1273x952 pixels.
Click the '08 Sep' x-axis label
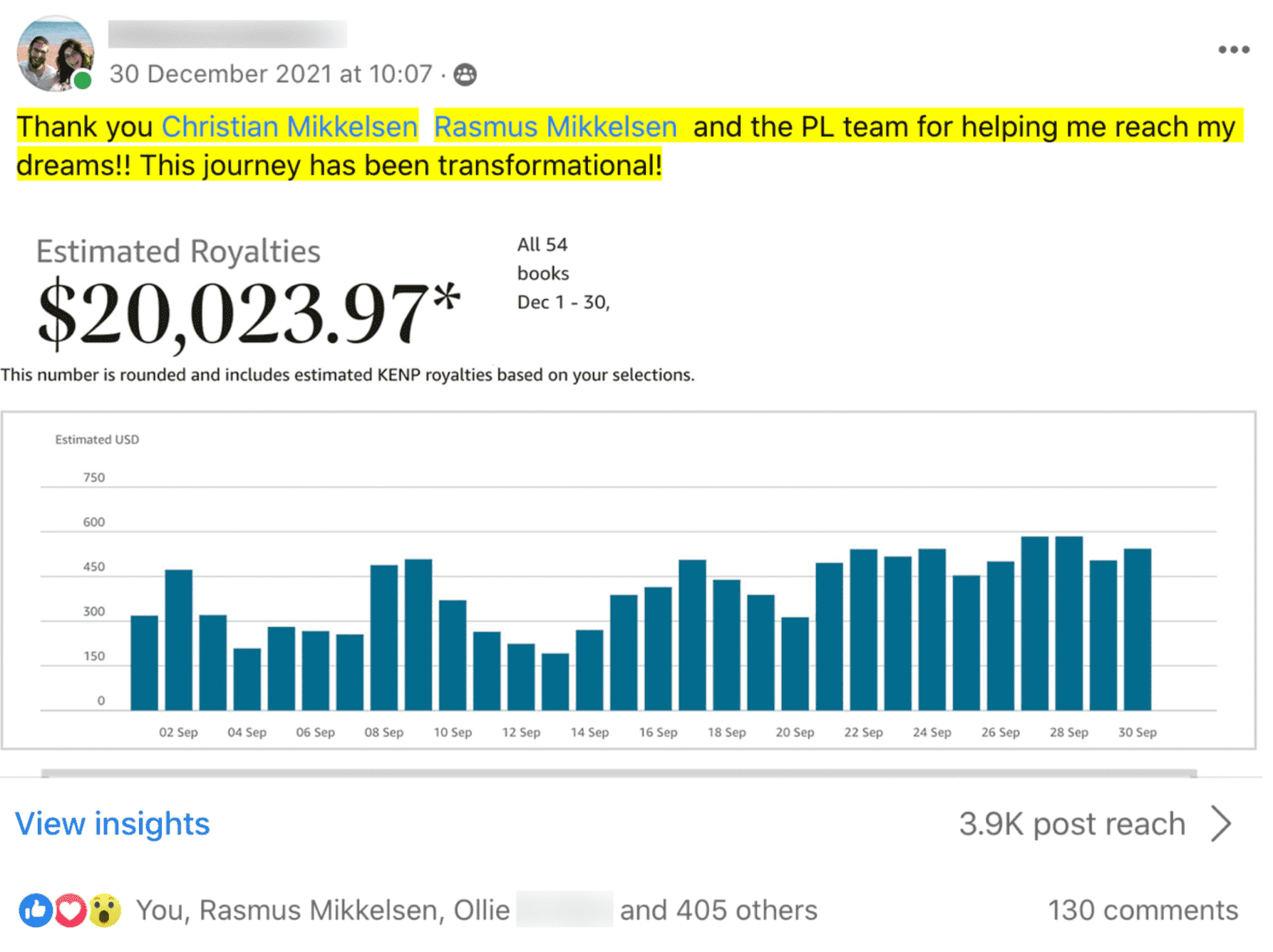tap(383, 733)
